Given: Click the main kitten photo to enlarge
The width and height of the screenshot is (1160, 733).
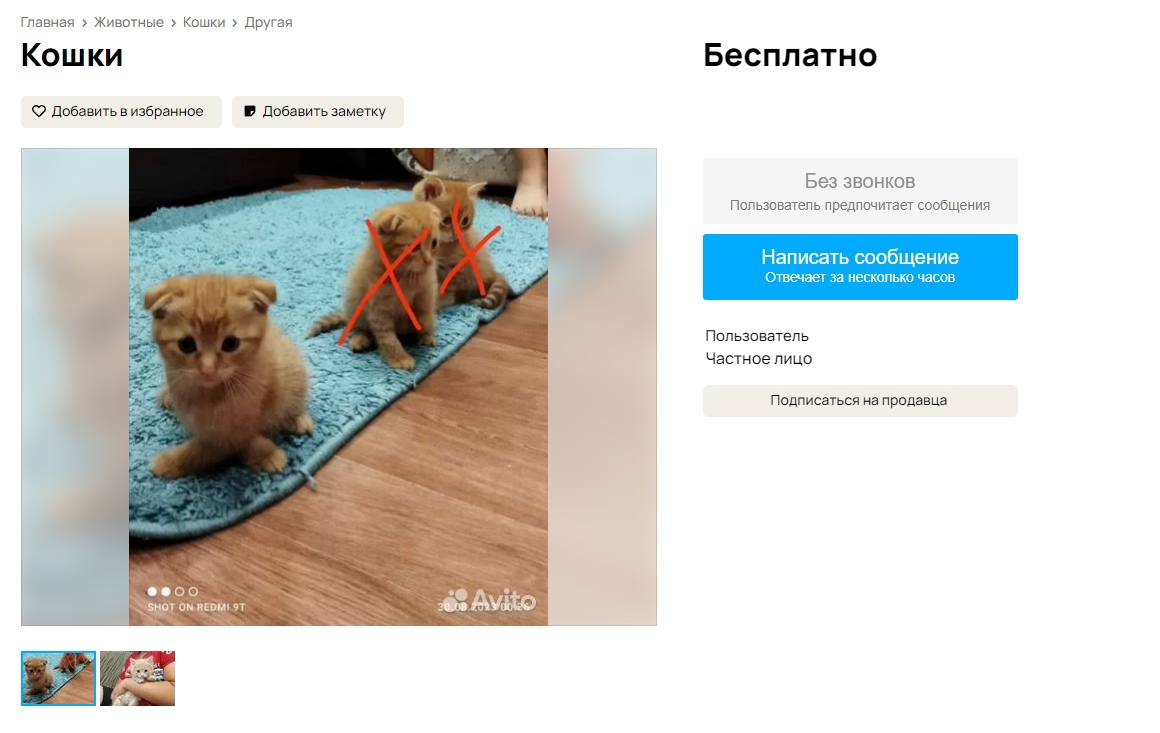Looking at the screenshot, I should coord(339,387).
